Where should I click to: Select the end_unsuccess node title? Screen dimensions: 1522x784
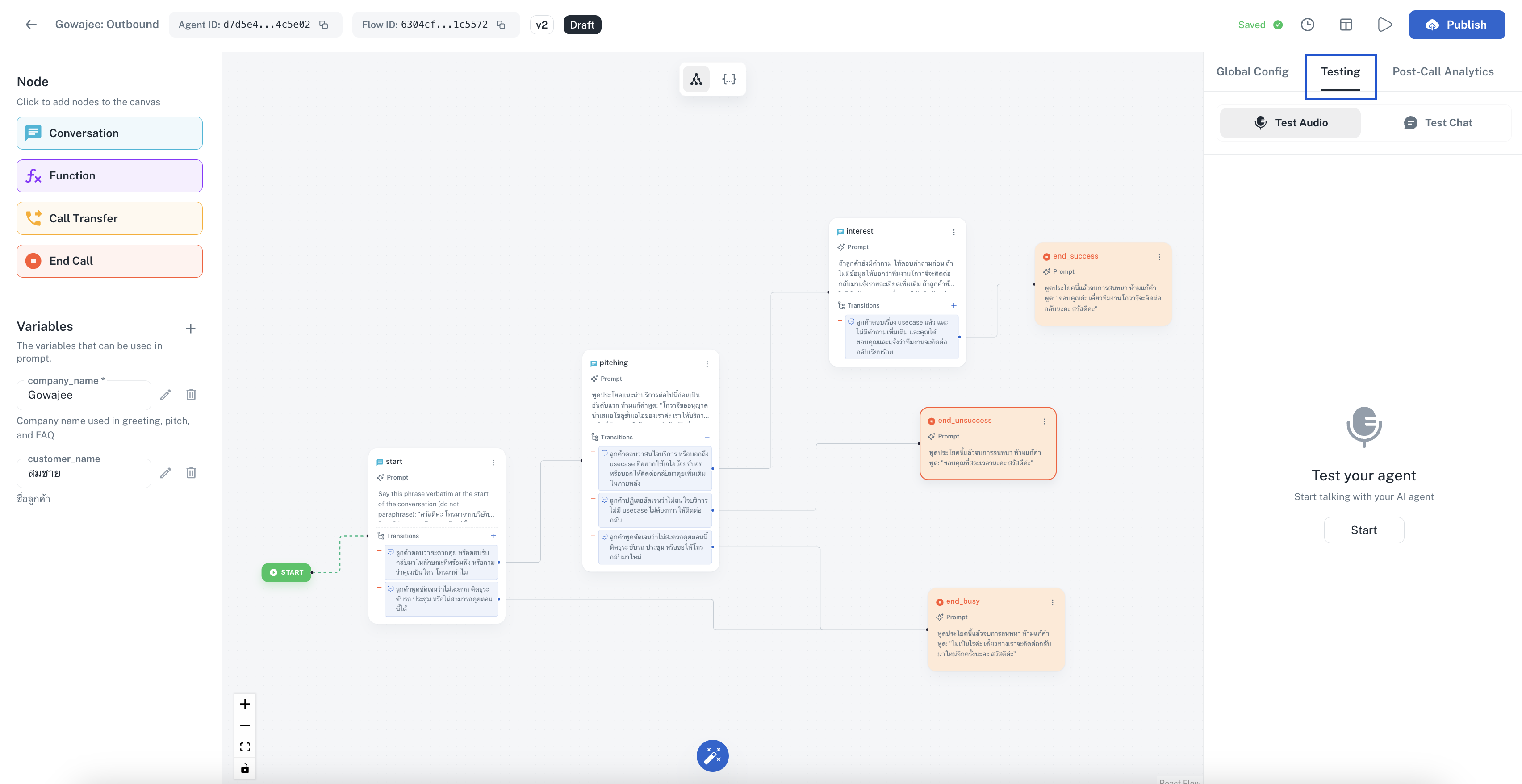(x=964, y=421)
